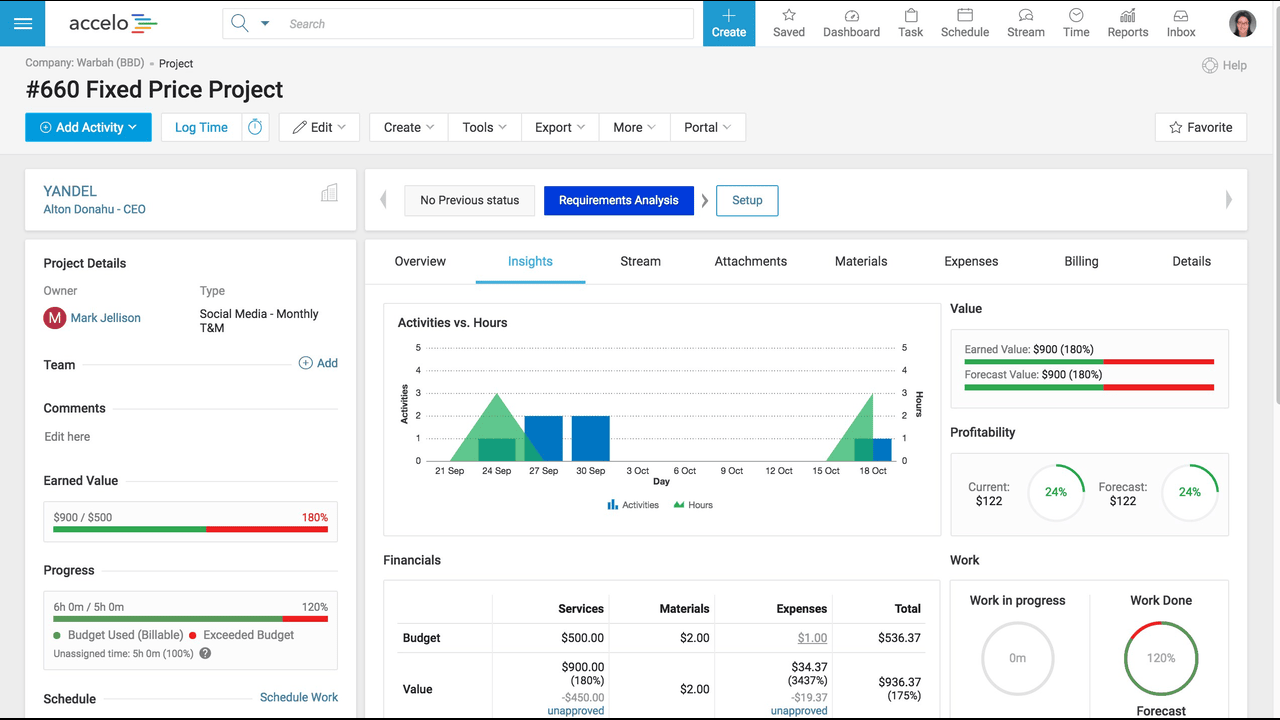Screen dimensions: 1280x720
Task: Click the Setup status button
Action: click(x=747, y=200)
